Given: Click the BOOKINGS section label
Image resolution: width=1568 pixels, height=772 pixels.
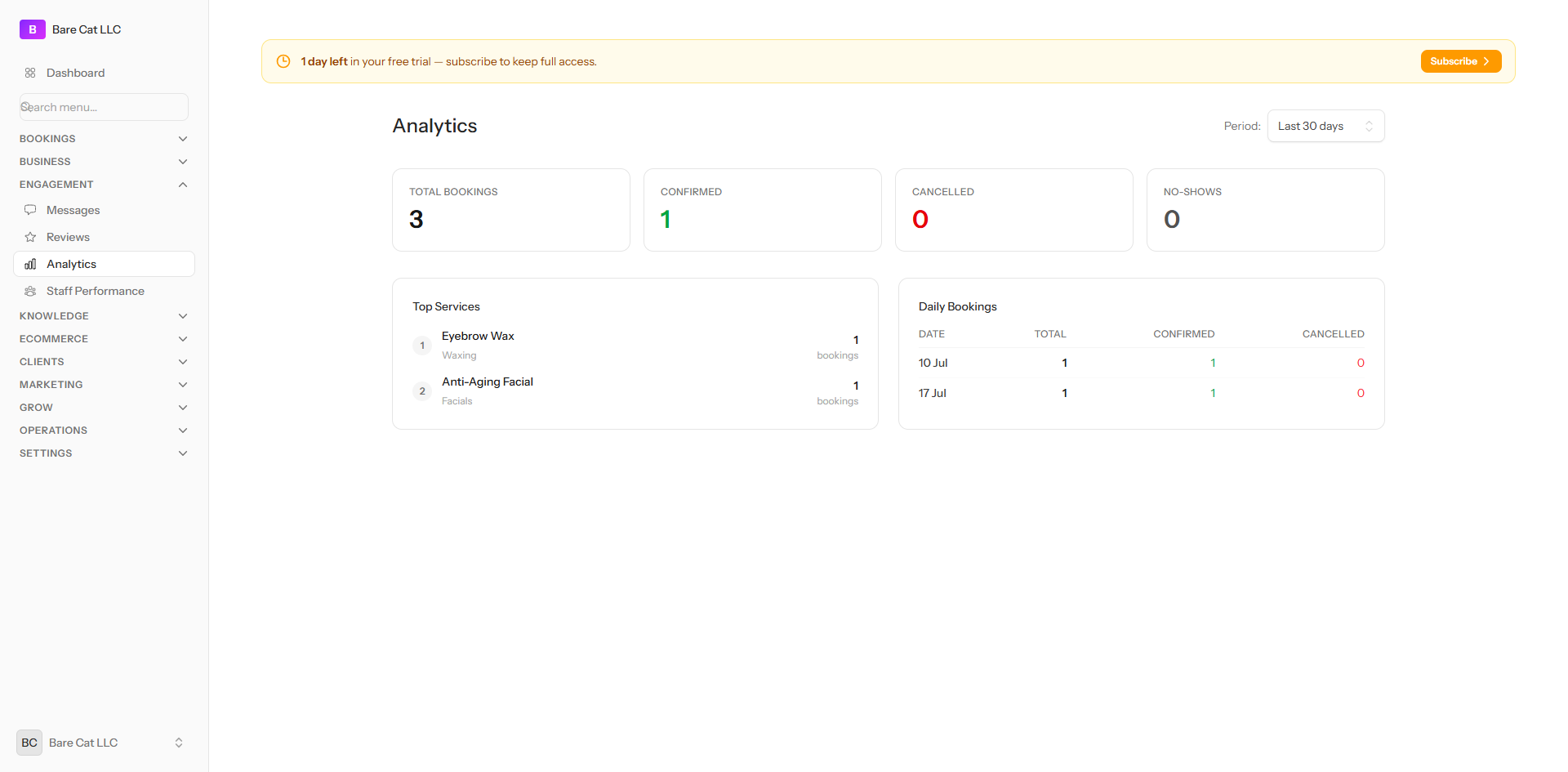Looking at the screenshot, I should tap(47, 139).
